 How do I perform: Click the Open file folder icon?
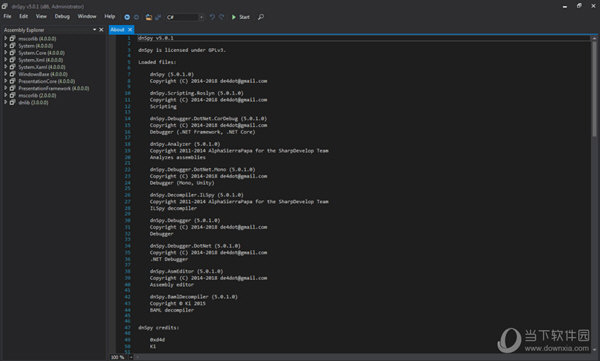point(148,17)
